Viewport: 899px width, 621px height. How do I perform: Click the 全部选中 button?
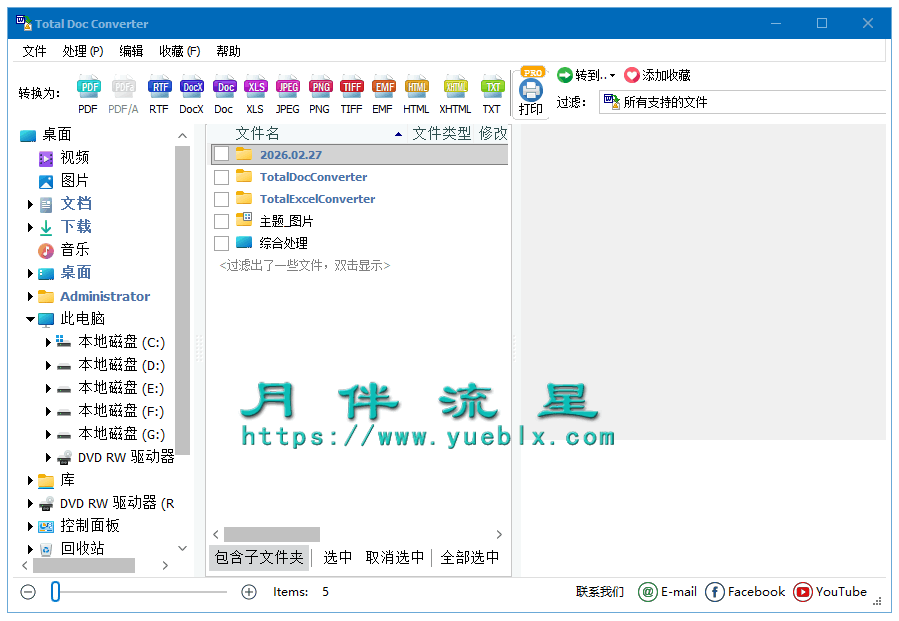[470, 557]
